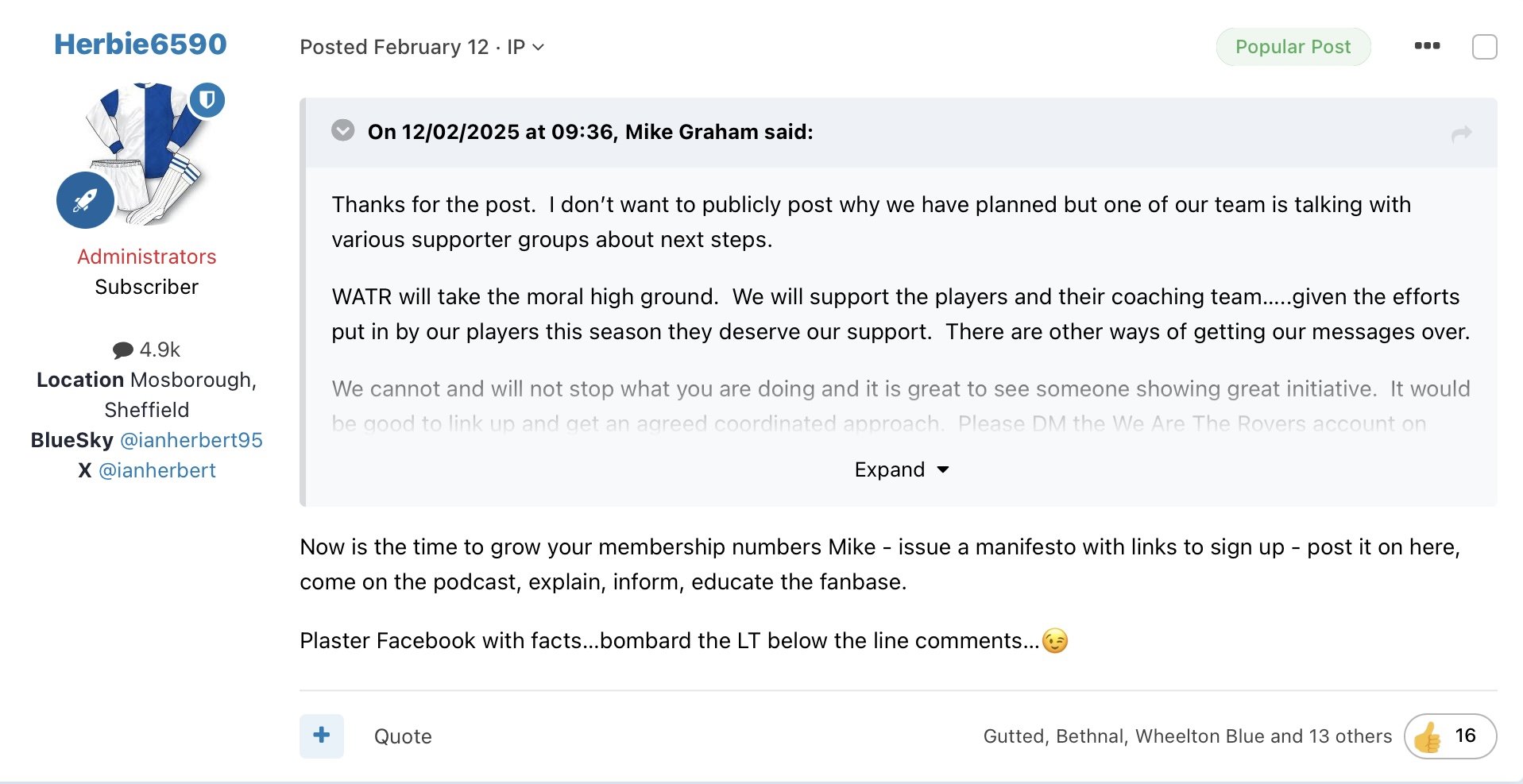Viewport: 1523px width, 784px height.
Task: Click the share arrow in quote header
Action: pos(1461,133)
